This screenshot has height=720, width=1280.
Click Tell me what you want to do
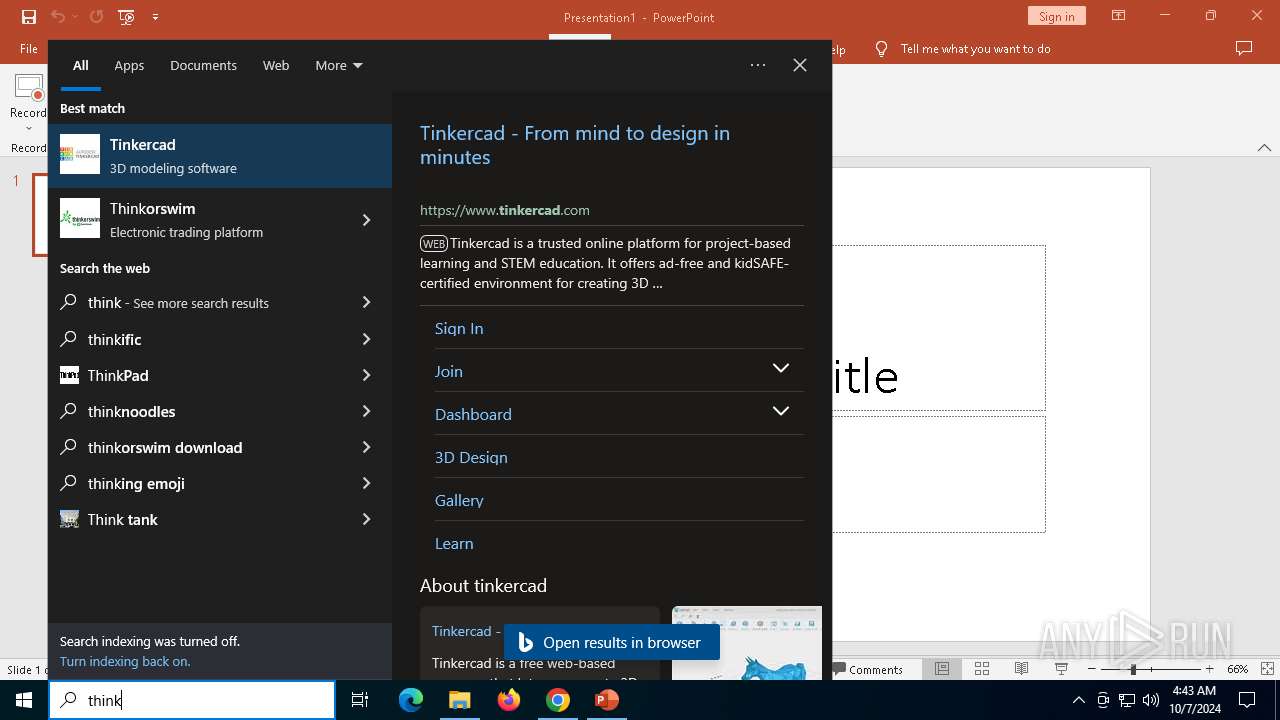coord(975,49)
